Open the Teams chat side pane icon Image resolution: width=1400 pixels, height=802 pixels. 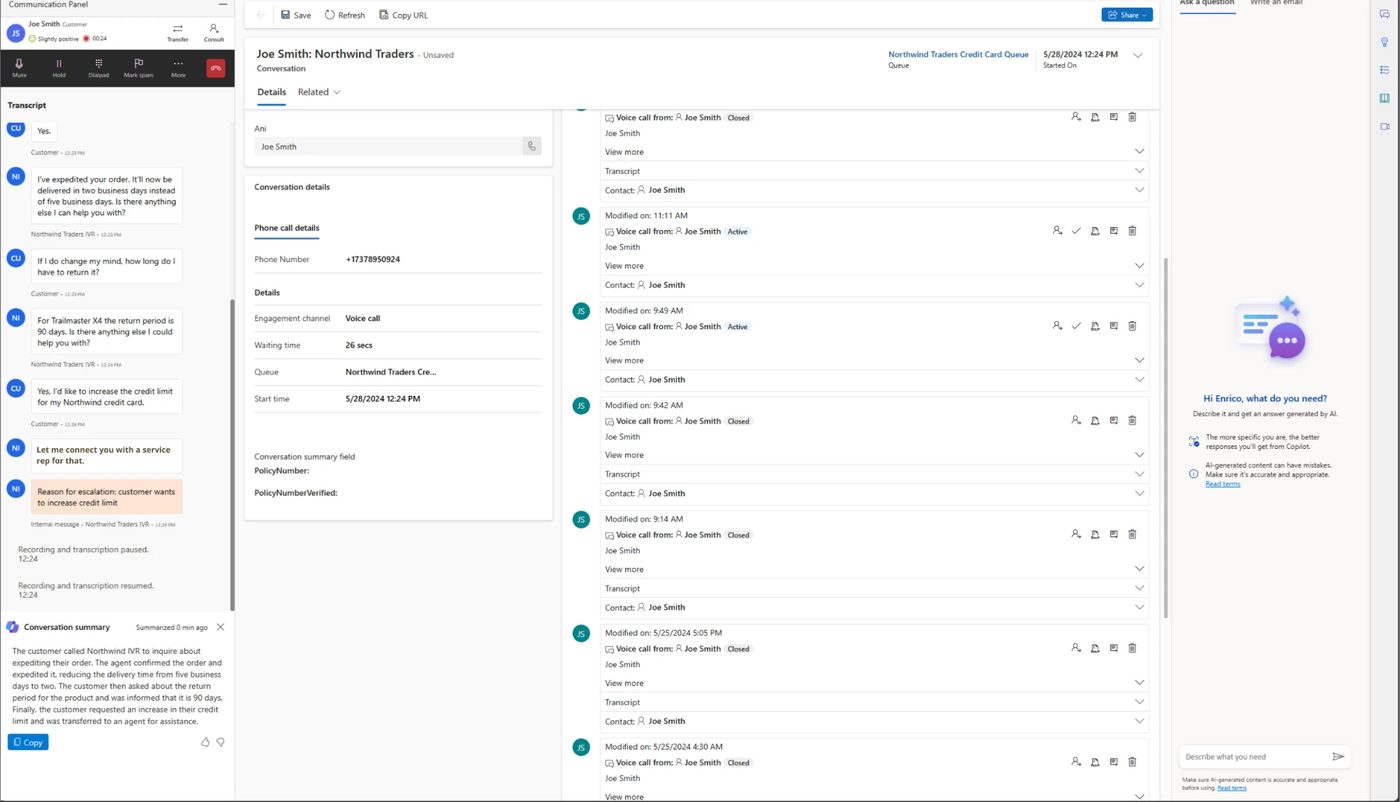[1384, 126]
